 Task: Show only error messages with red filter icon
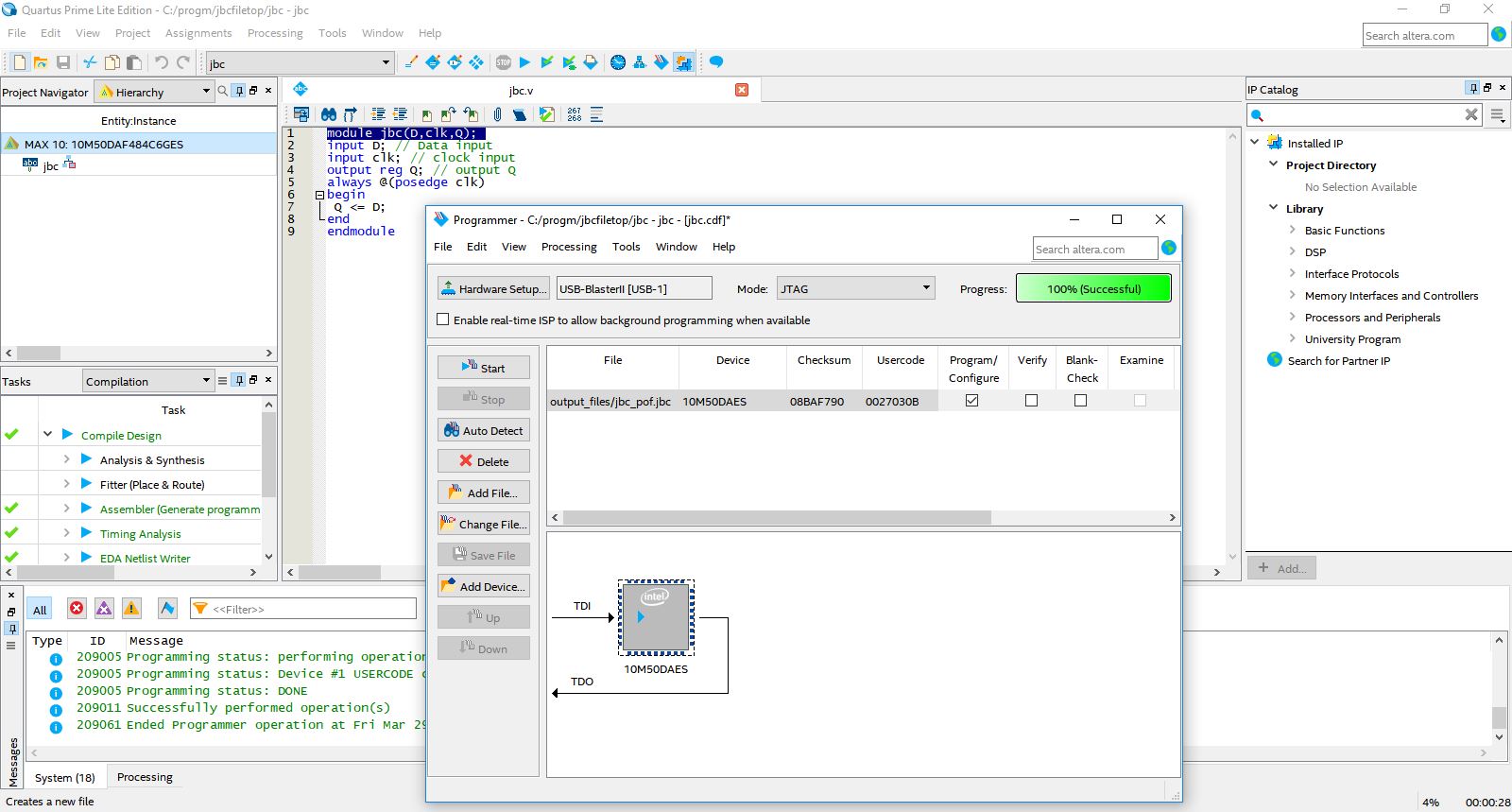(x=77, y=609)
